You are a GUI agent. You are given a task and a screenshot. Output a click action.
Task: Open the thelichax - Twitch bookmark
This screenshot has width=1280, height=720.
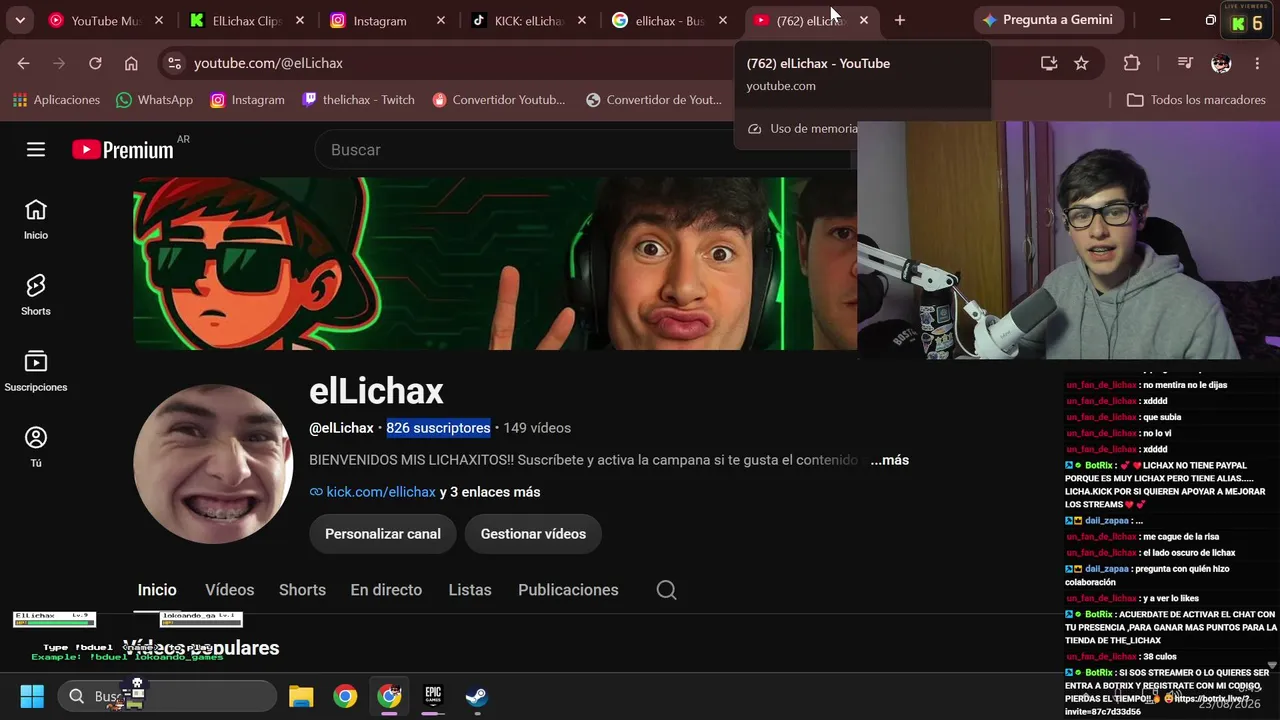tap(358, 100)
